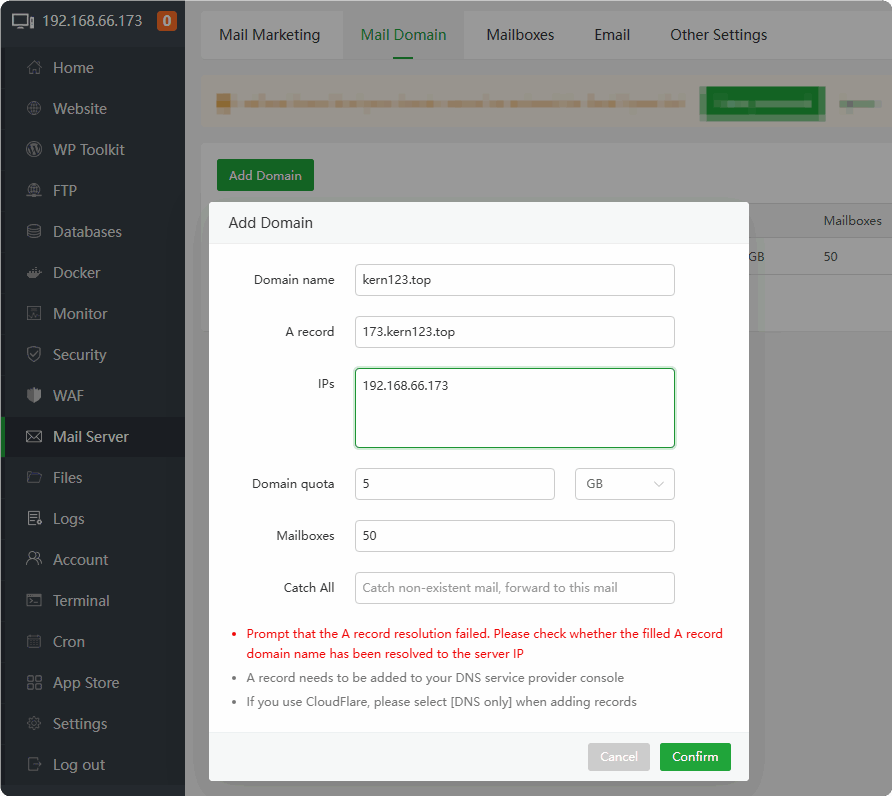Click the Home icon in sidebar

34,68
